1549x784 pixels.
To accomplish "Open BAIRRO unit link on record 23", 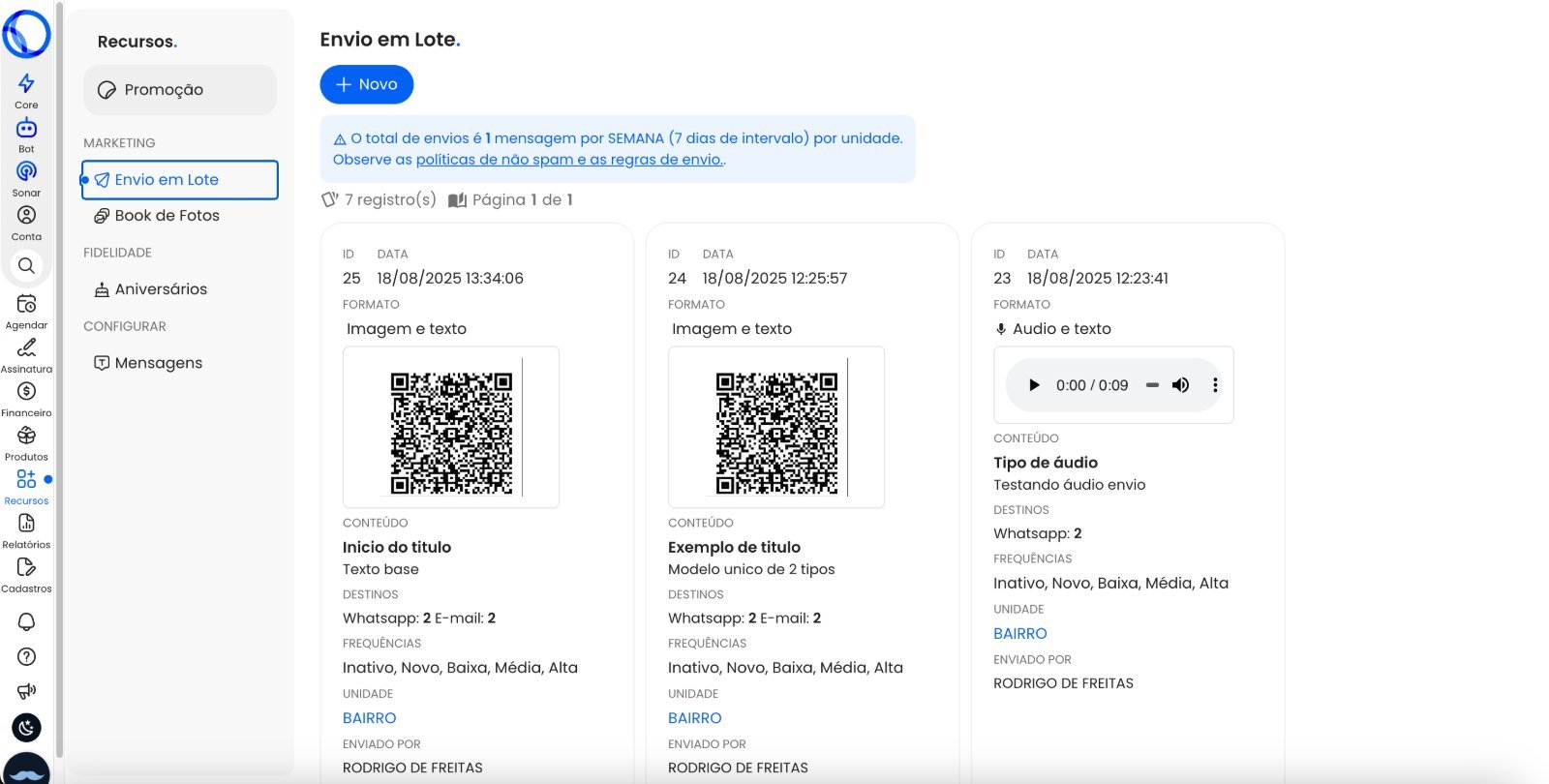I will [1020, 634].
